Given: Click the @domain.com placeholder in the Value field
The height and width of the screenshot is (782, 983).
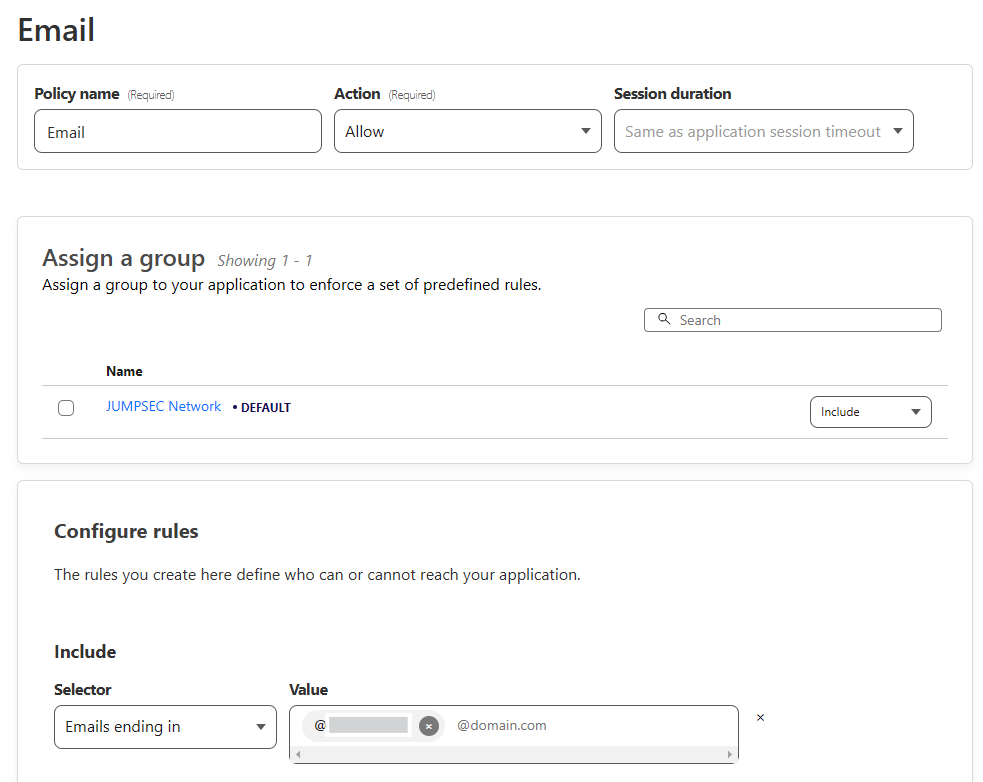Looking at the screenshot, I should (x=502, y=726).
